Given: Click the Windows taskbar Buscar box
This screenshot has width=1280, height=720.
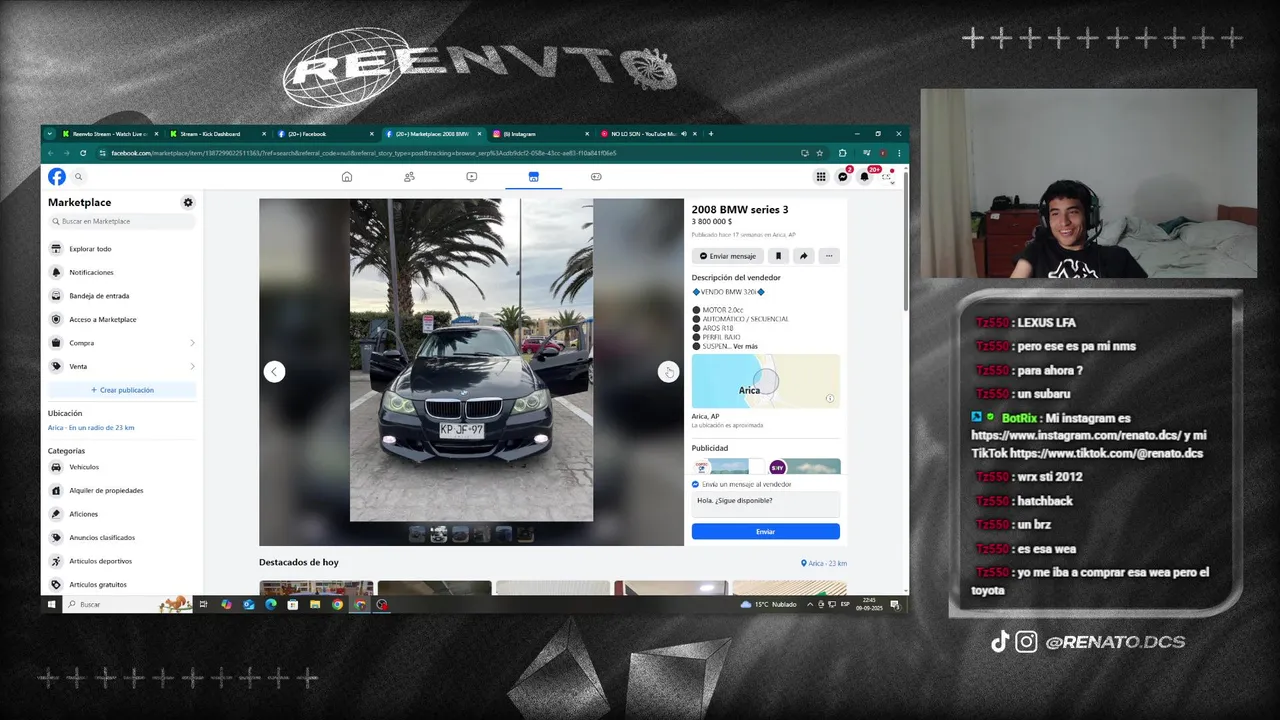Looking at the screenshot, I should [129, 604].
